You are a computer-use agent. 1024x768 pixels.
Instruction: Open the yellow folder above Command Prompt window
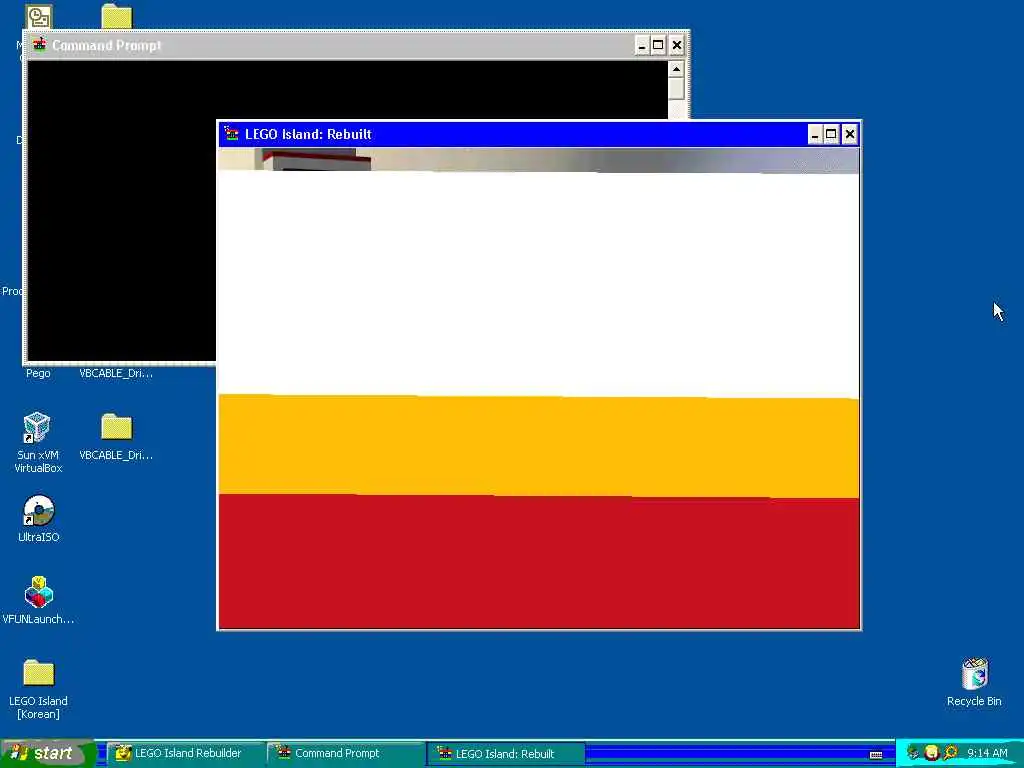click(x=117, y=17)
